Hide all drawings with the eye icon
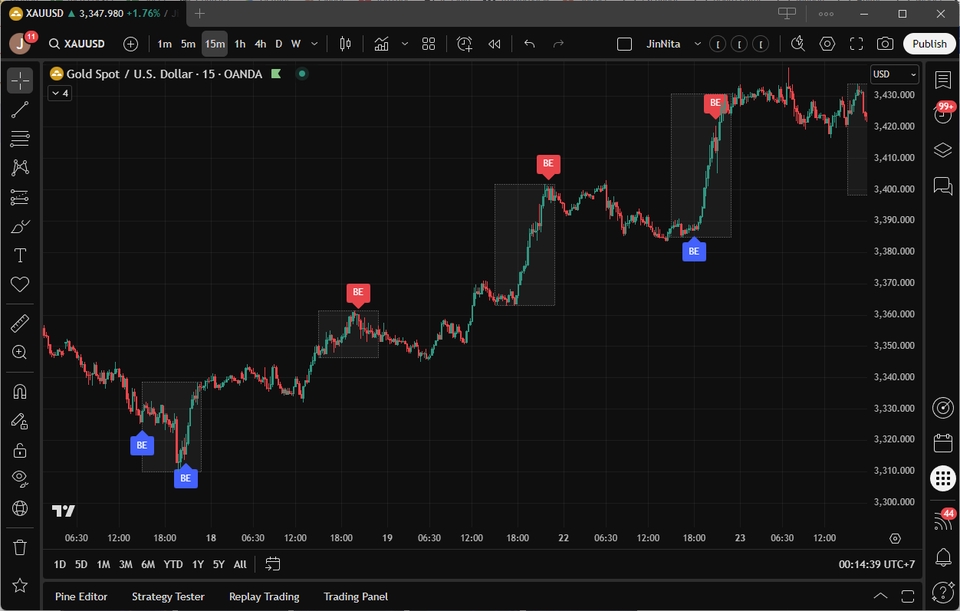This screenshot has height=611, width=960. point(20,478)
